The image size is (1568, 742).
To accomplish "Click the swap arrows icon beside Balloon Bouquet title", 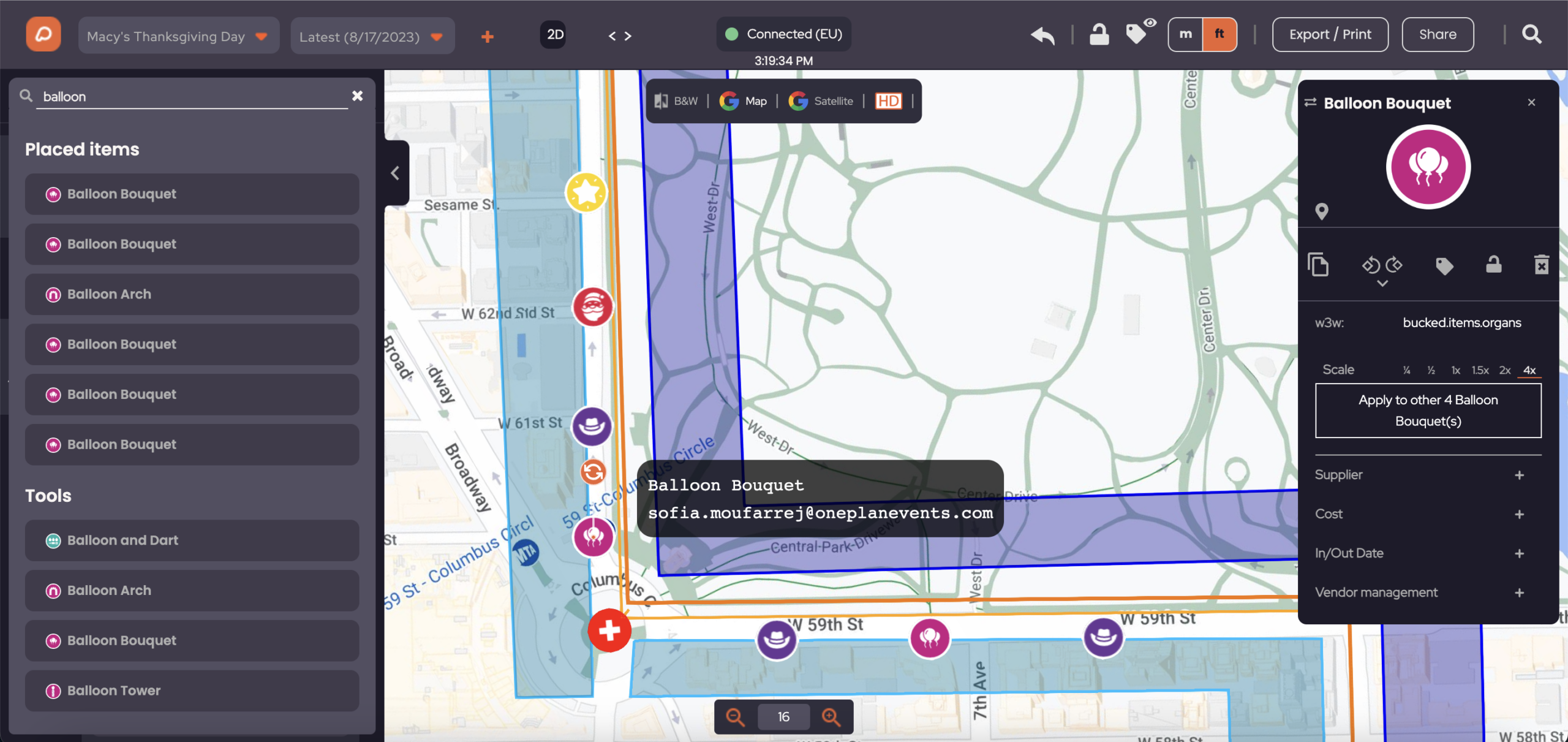I will point(1311,102).
